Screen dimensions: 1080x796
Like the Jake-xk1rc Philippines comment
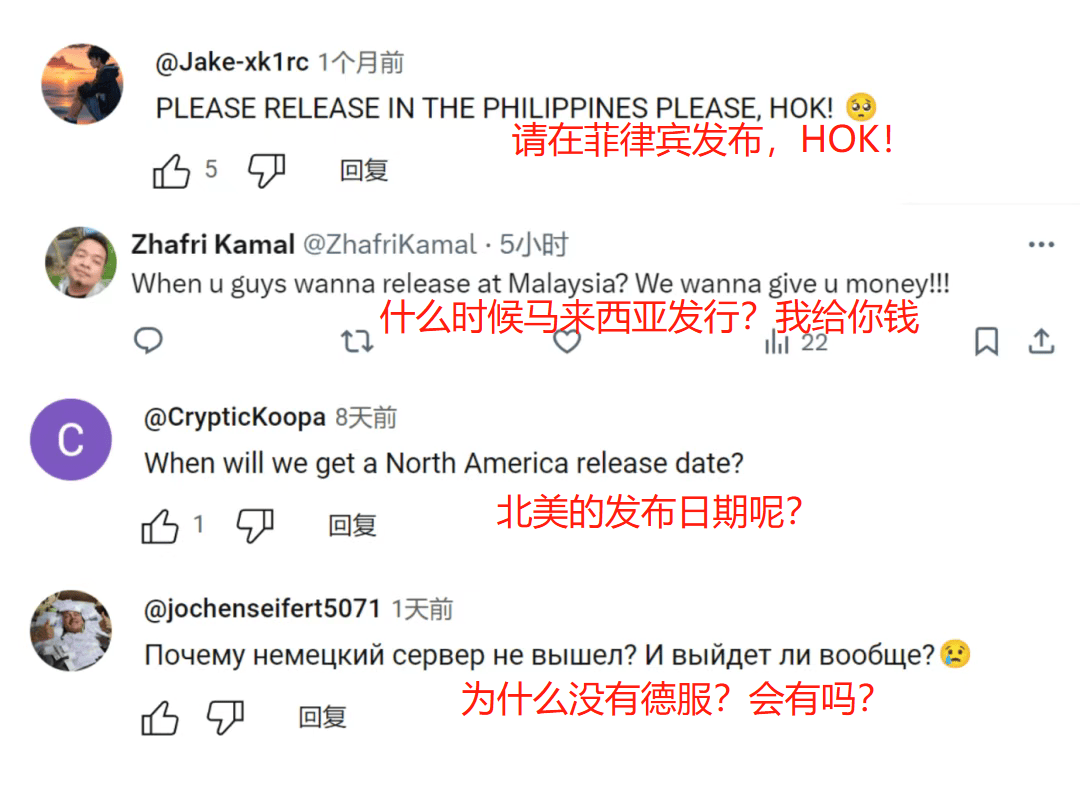point(171,170)
